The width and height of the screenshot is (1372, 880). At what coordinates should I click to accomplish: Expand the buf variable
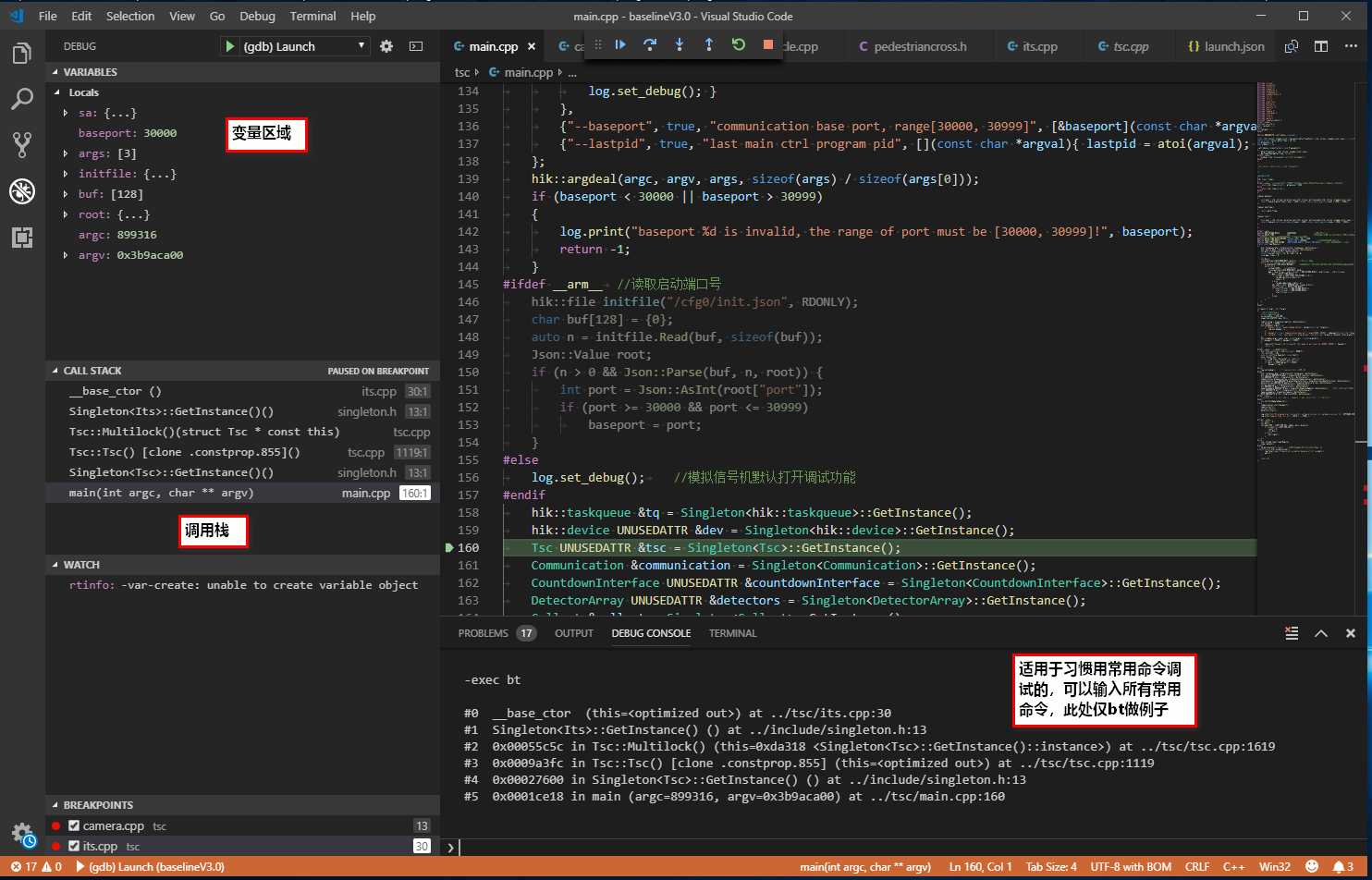(x=66, y=194)
